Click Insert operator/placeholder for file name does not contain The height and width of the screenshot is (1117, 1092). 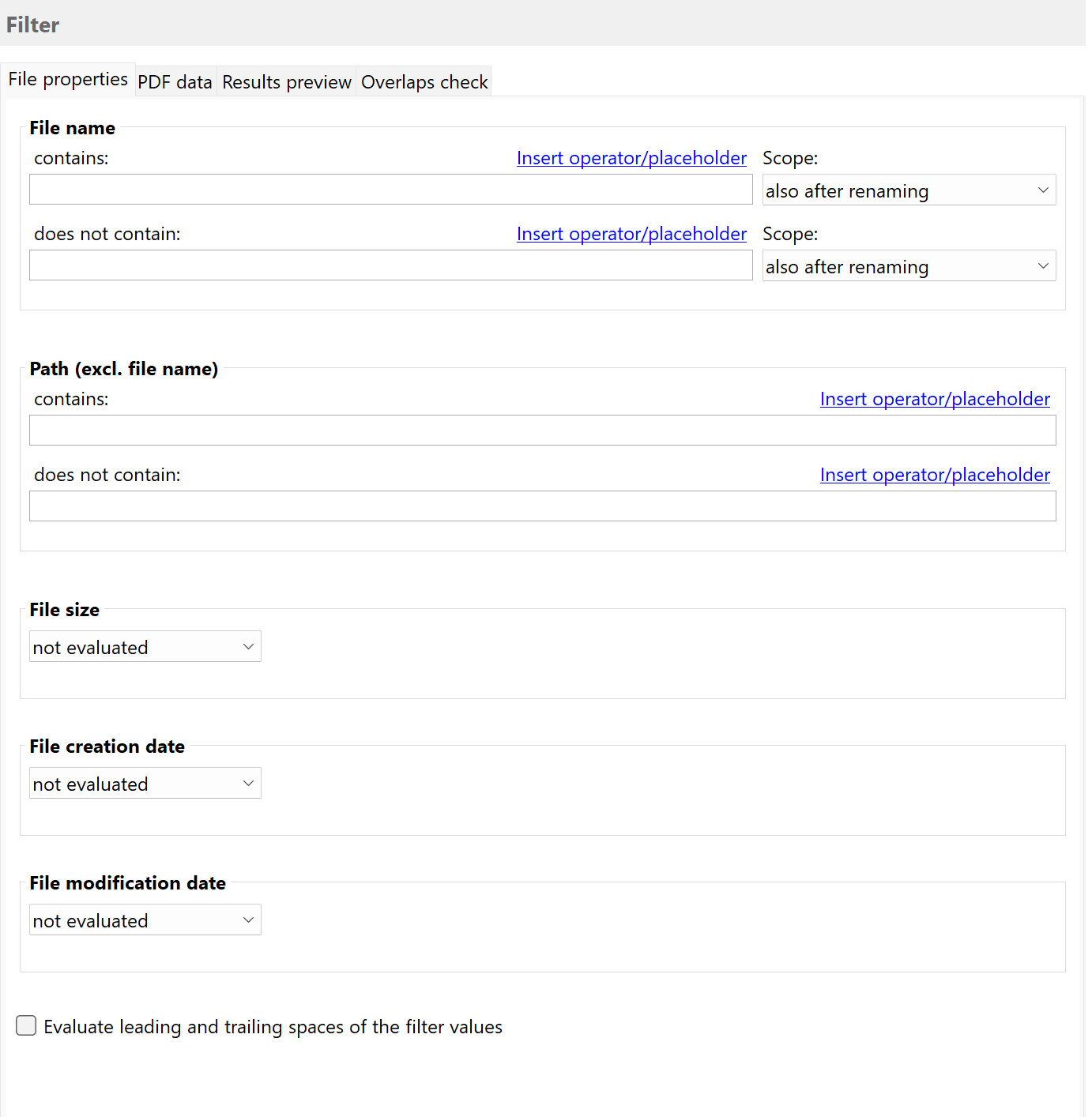pyautogui.click(x=631, y=234)
